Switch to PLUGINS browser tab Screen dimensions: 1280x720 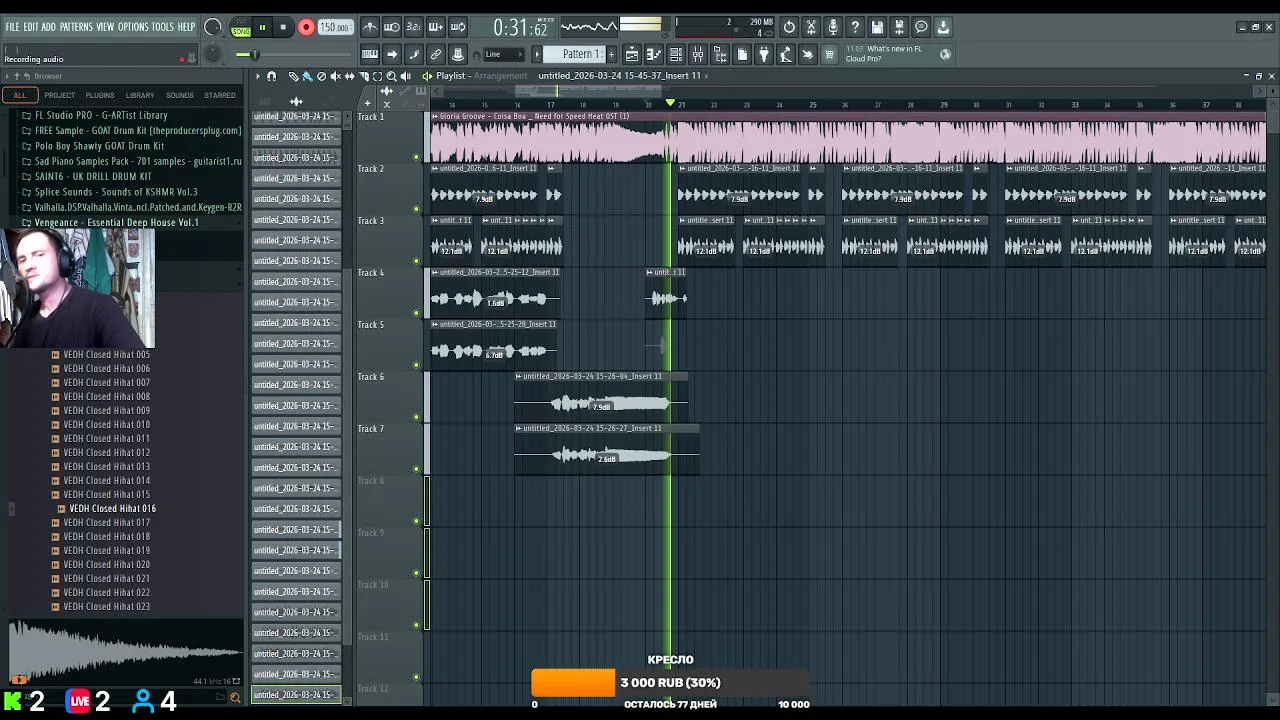100,95
